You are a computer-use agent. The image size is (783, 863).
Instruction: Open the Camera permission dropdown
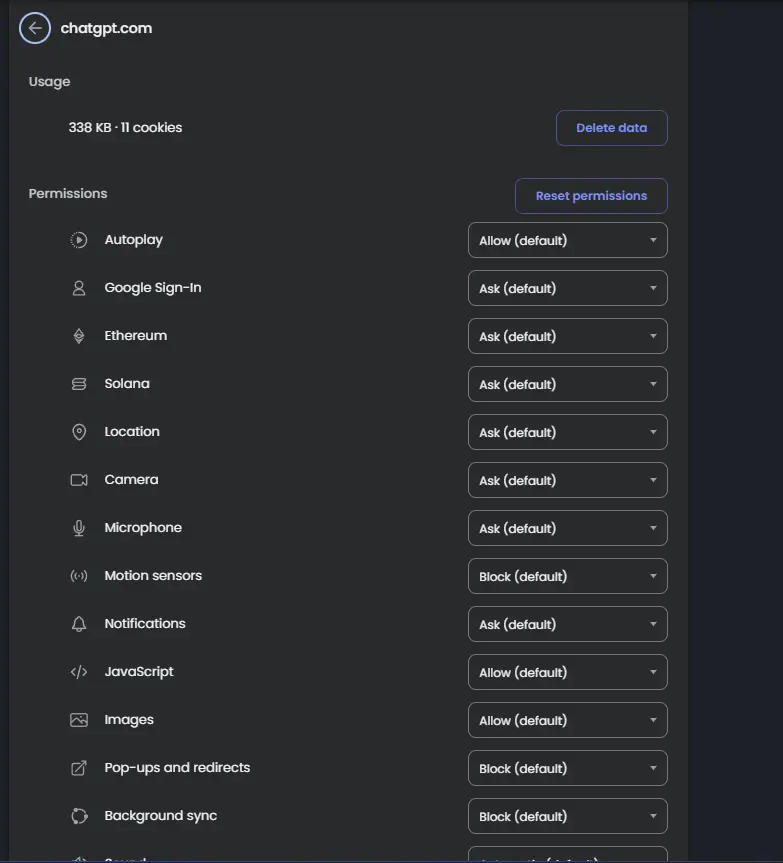point(567,480)
